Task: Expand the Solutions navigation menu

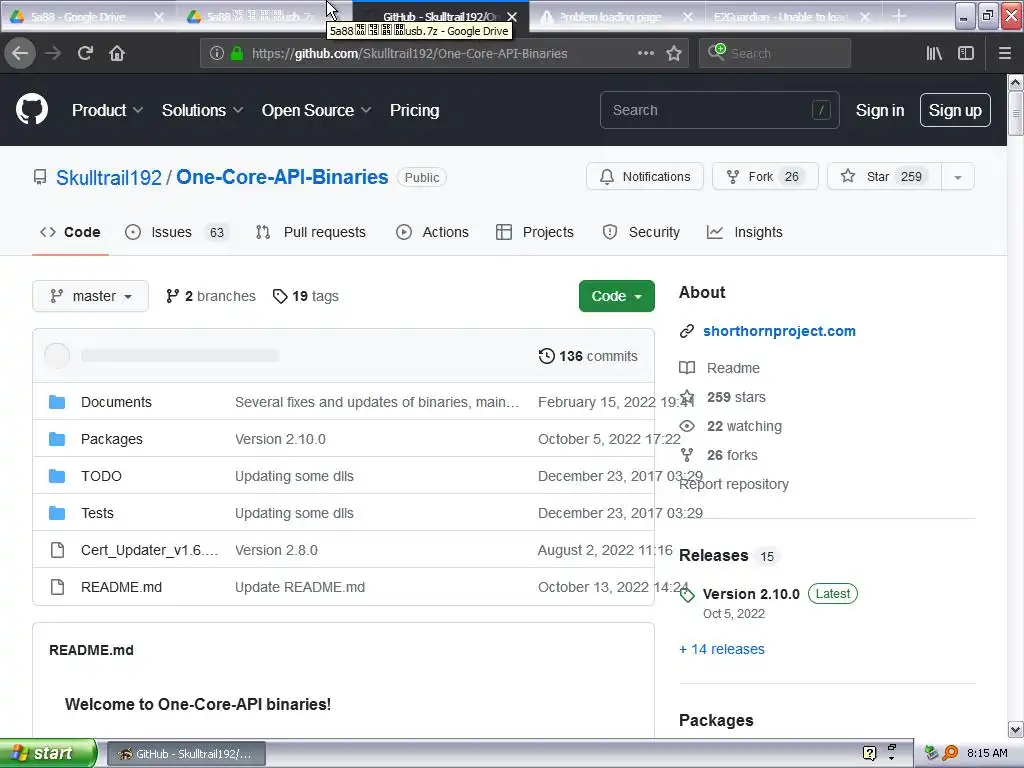Action: (x=202, y=110)
